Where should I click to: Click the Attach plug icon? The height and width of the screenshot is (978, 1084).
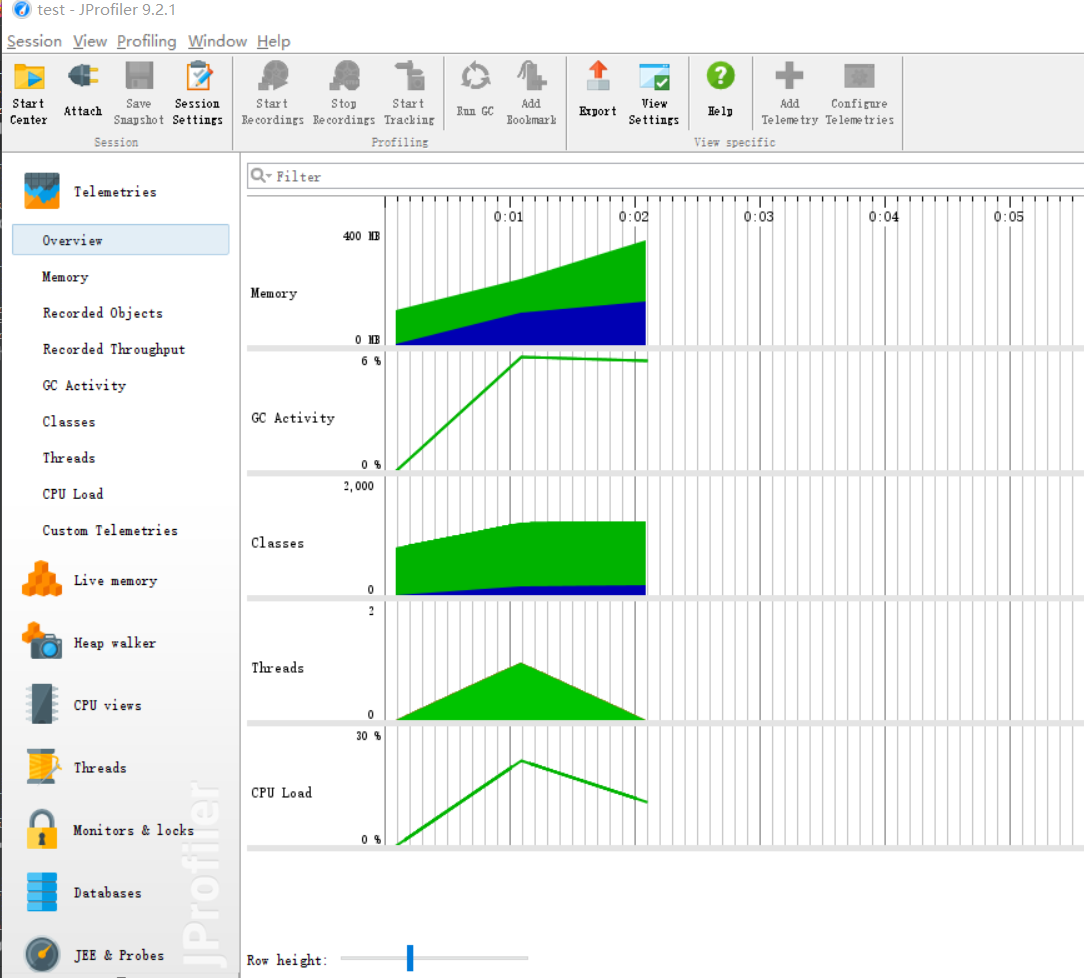tap(83, 77)
